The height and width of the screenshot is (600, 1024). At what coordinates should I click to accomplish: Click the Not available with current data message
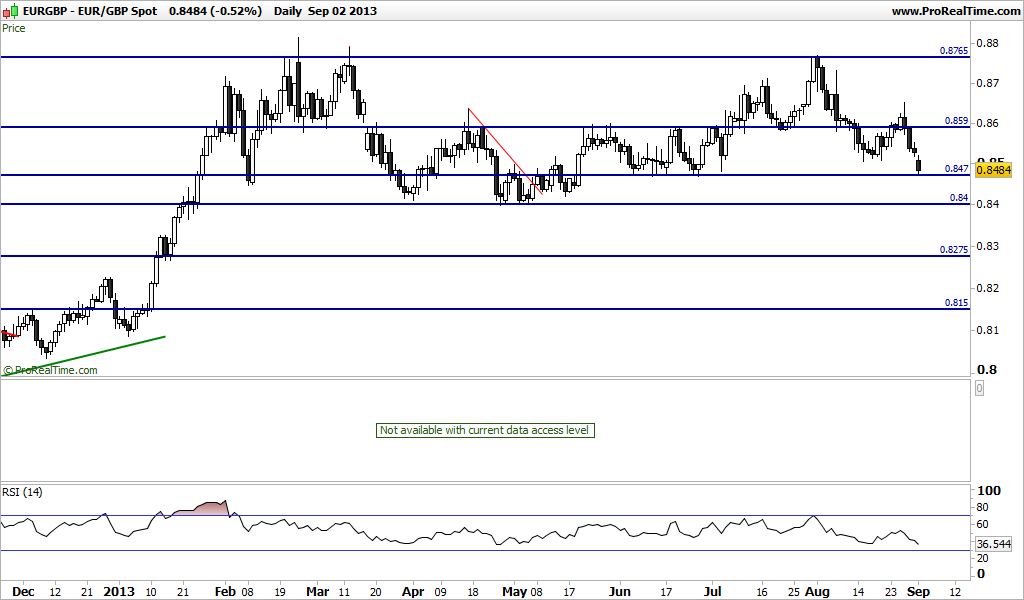pos(485,430)
